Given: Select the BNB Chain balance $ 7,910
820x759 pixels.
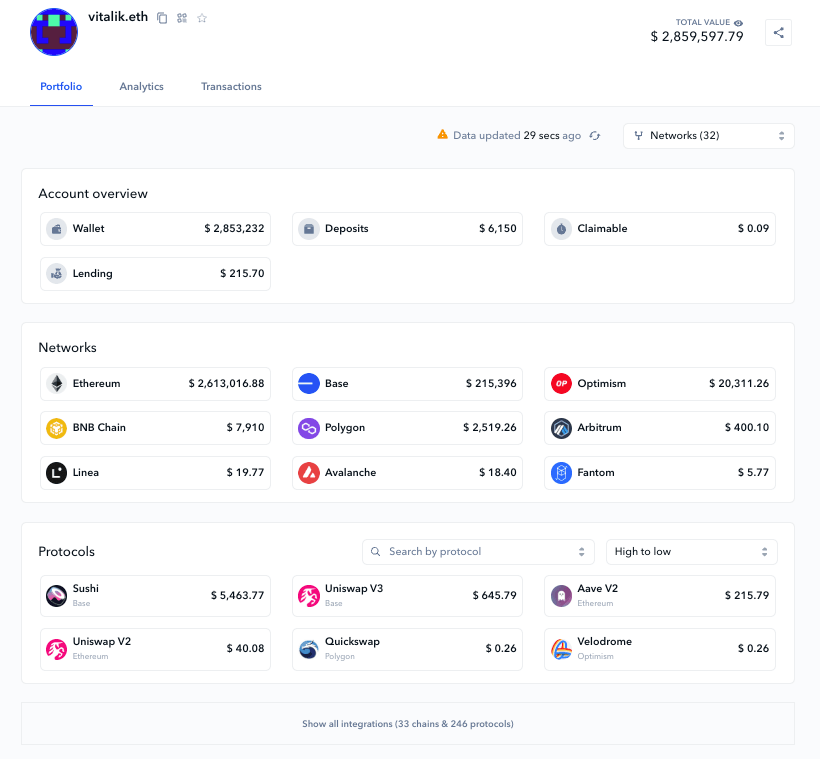Looking at the screenshot, I should coord(245,428).
